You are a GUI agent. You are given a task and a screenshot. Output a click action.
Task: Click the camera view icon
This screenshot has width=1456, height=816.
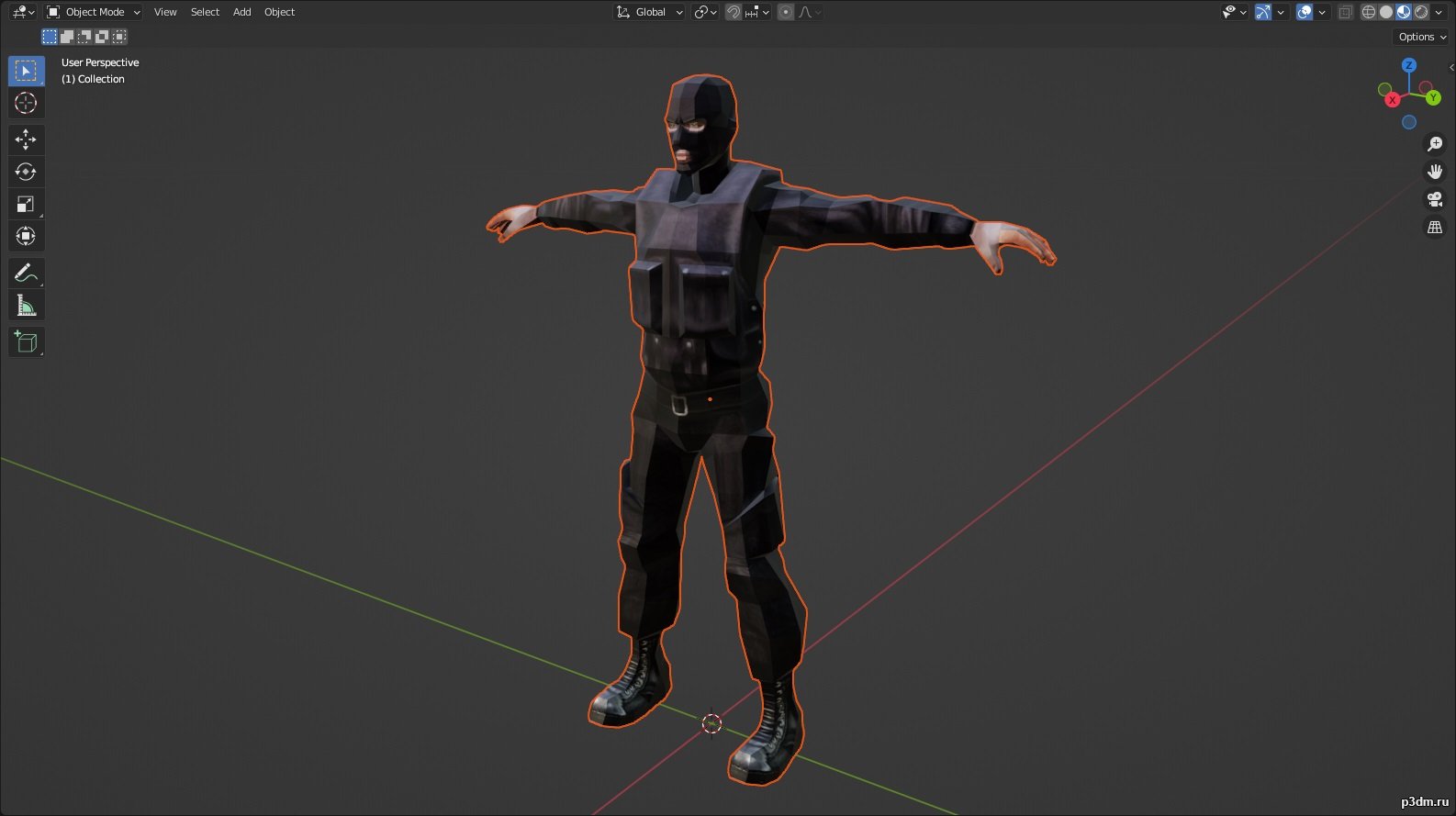pos(1434,199)
